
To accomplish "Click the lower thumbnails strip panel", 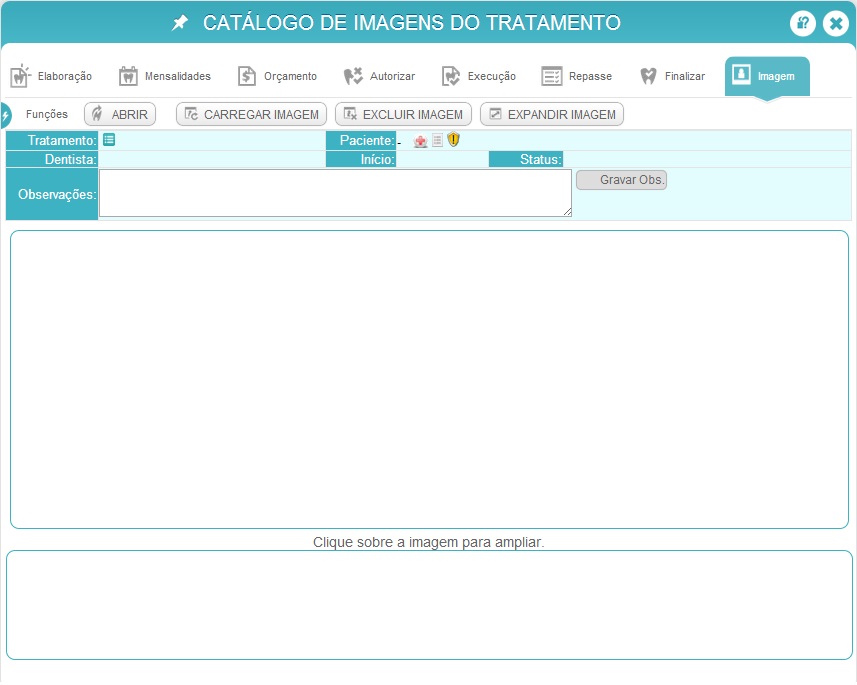I will [429, 605].
